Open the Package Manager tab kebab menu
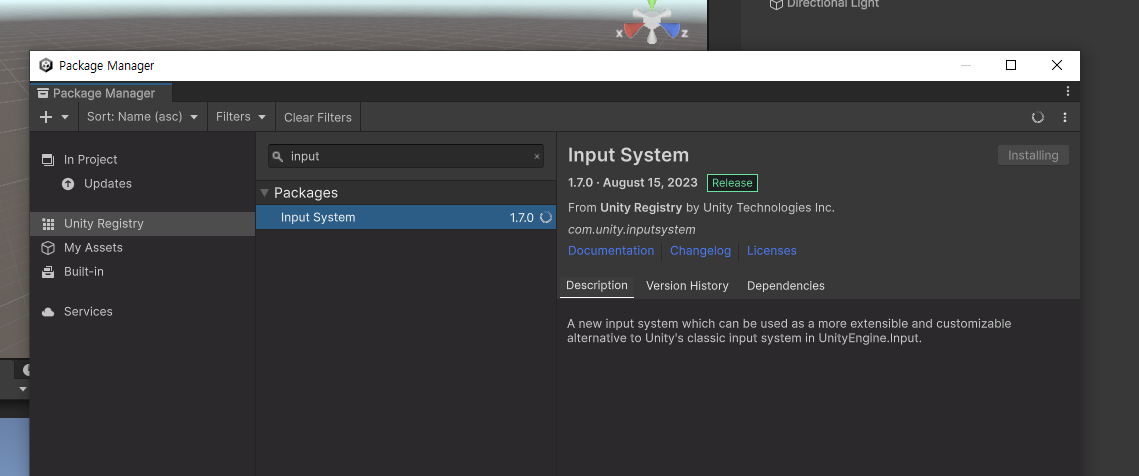 1068,91
